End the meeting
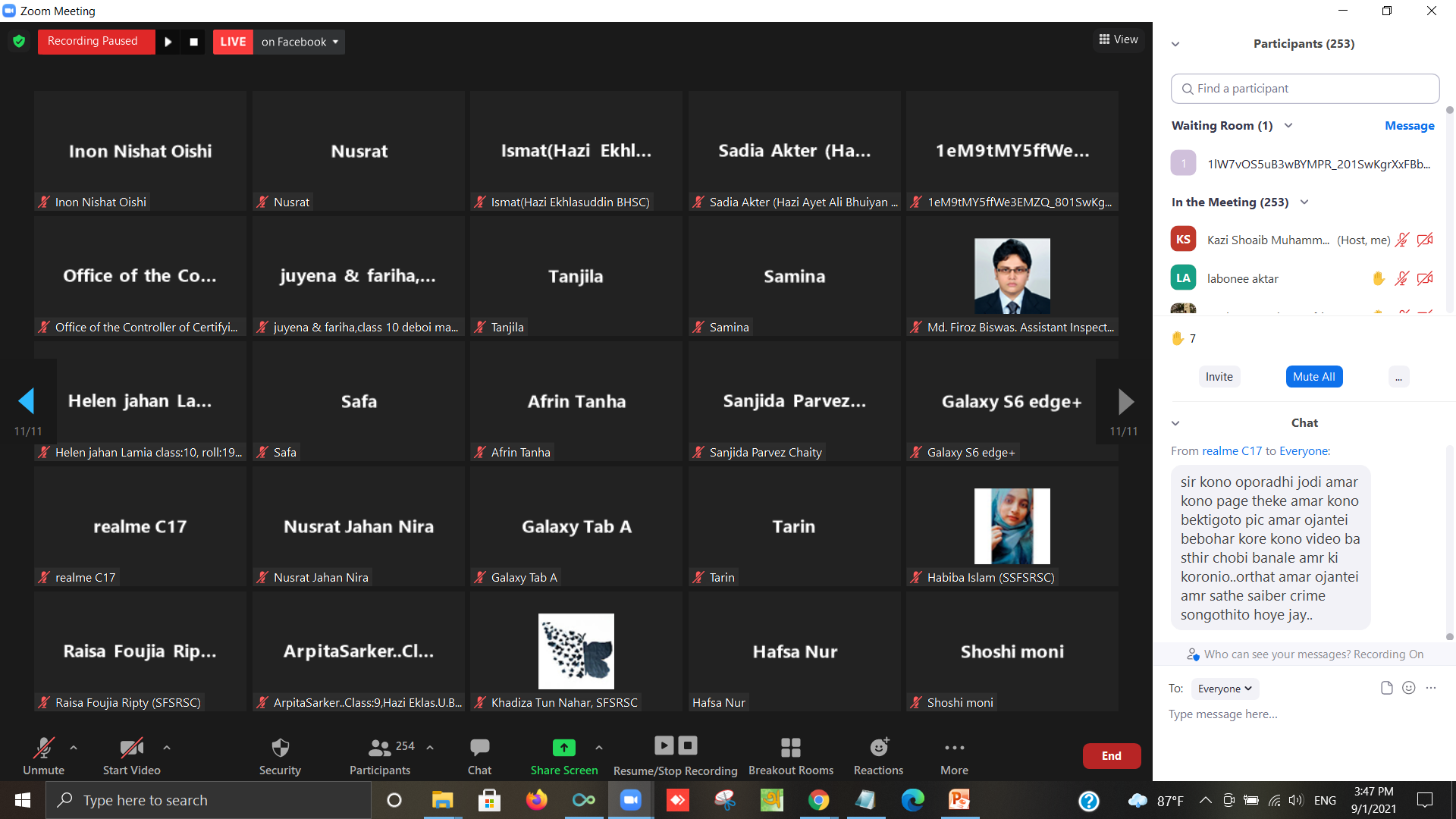The width and height of the screenshot is (1456, 819). [x=1112, y=756]
